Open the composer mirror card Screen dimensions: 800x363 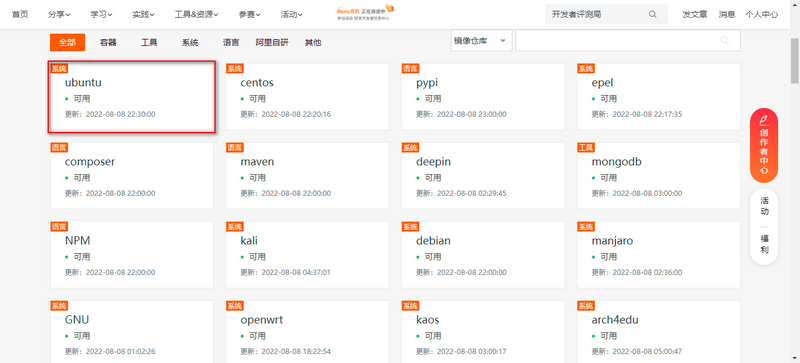click(132, 176)
